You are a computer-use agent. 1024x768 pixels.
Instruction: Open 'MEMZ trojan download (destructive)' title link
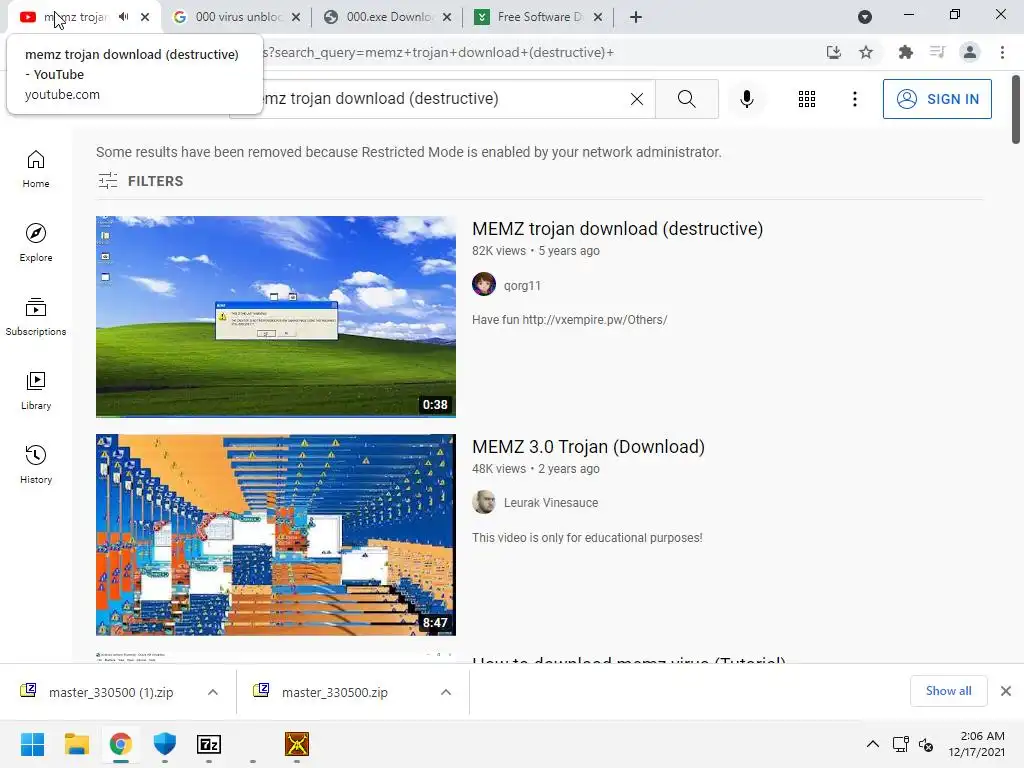point(617,229)
